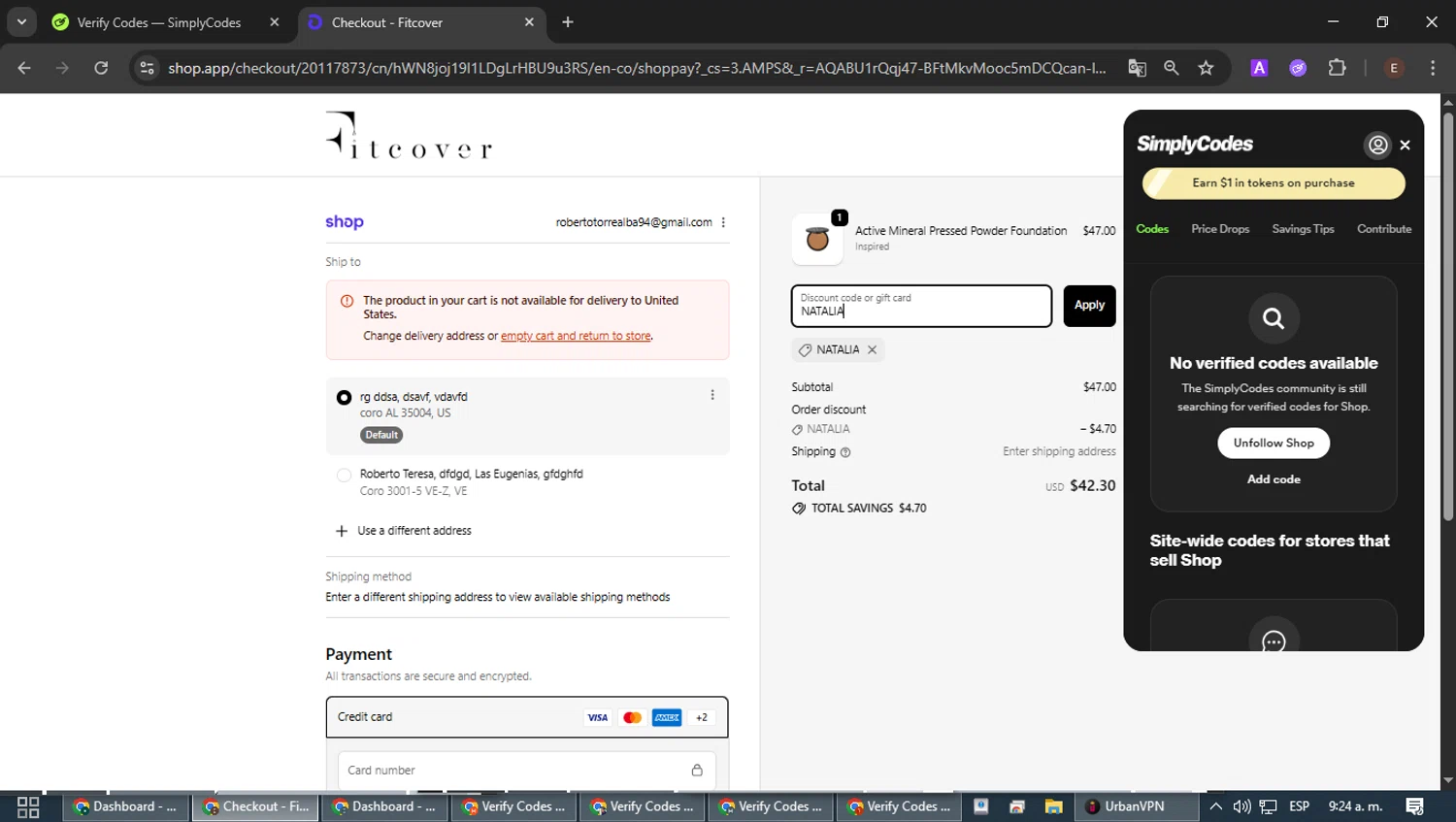Click the zoom magnifier in address bar
Viewport: 1456px width, 822px height.
1172,68
